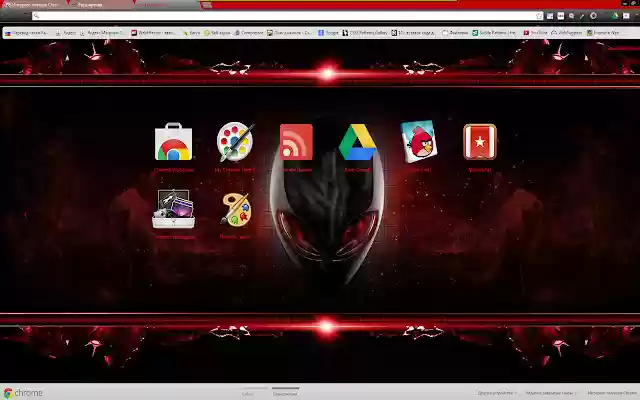Switch to the first browser tab
The height and width of the screenshot is (400, 640).
[33, 5]
